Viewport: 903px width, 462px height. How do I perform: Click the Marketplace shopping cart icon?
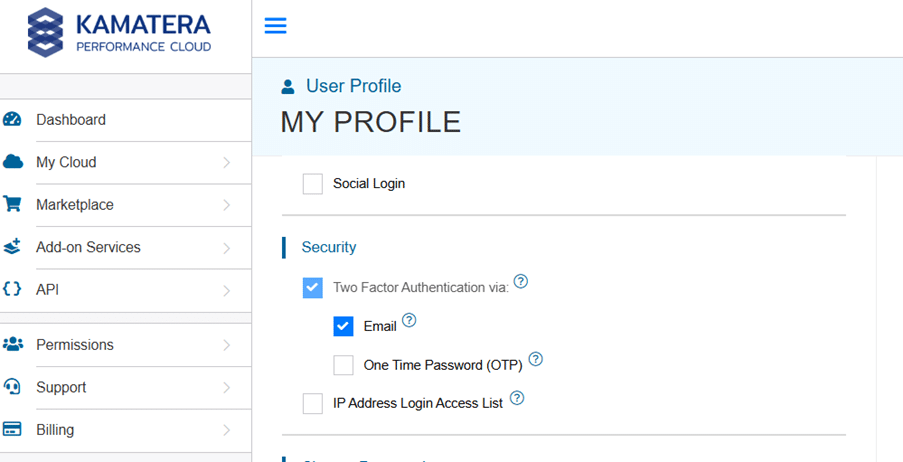(13, 205)
